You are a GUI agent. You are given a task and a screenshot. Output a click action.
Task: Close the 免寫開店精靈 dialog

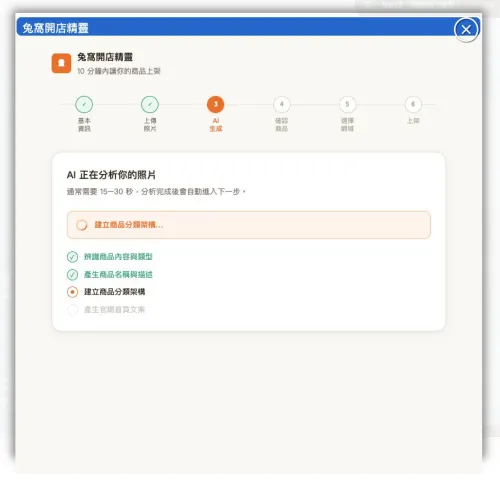coord(466,30)
